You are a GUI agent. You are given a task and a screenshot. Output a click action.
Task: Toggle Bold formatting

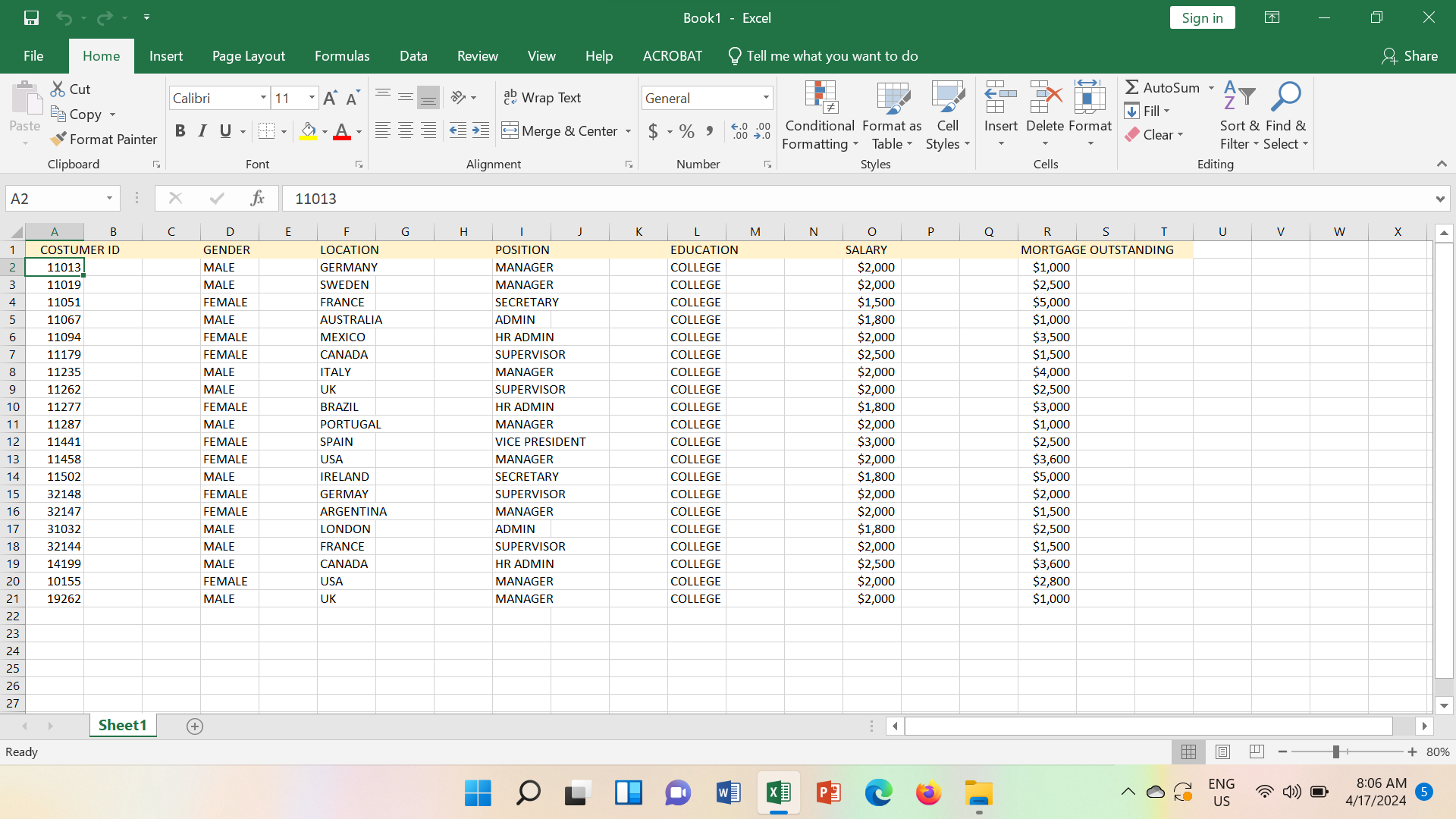180,130
